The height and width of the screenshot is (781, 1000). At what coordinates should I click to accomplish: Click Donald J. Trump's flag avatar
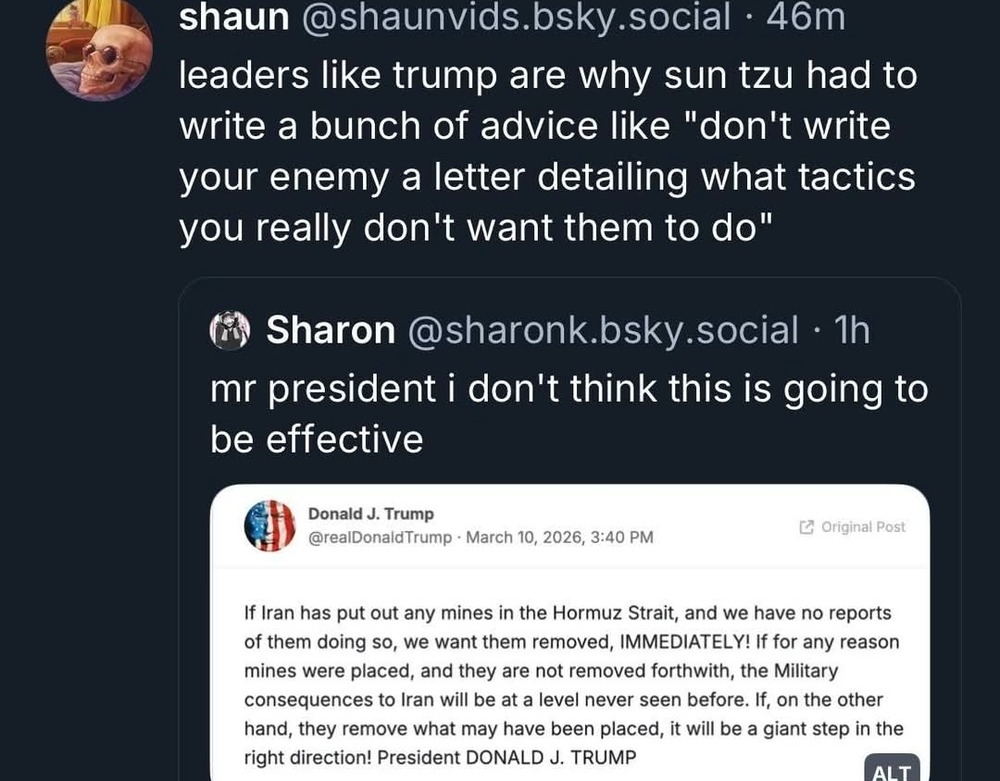coord(270,526)
